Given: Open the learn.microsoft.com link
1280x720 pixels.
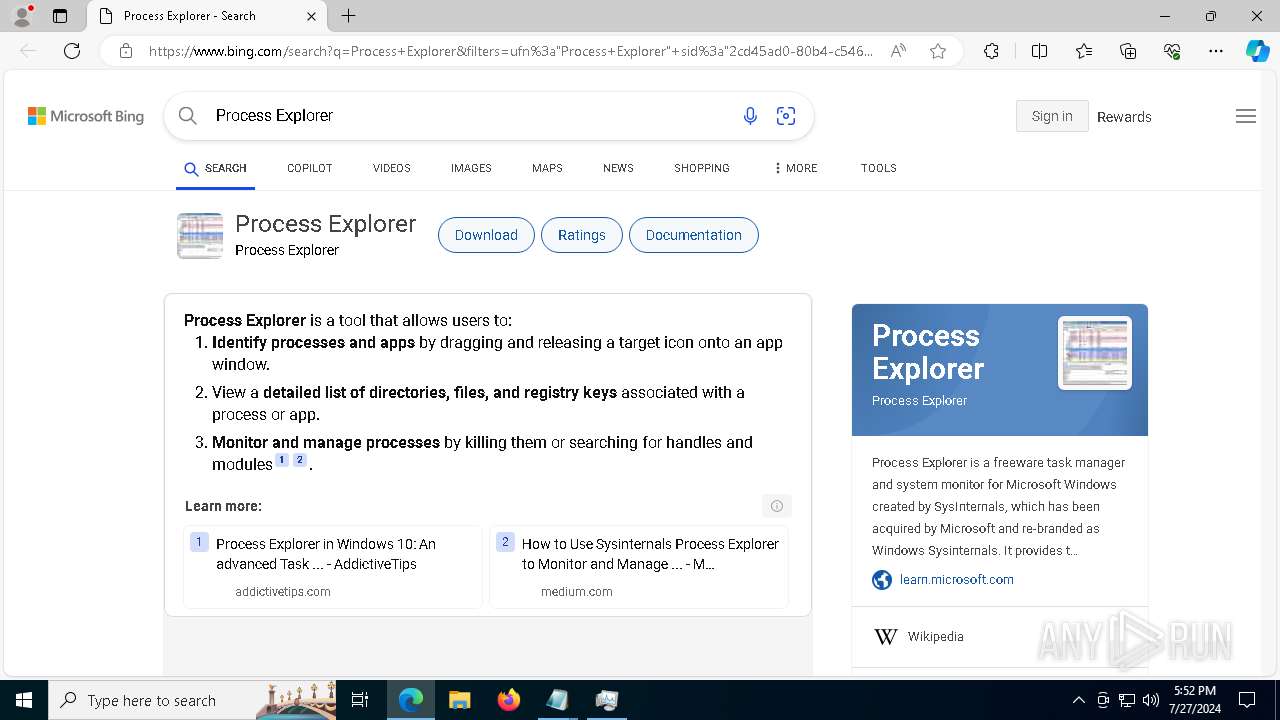Looking at the screenshot, I should point(956,579).
